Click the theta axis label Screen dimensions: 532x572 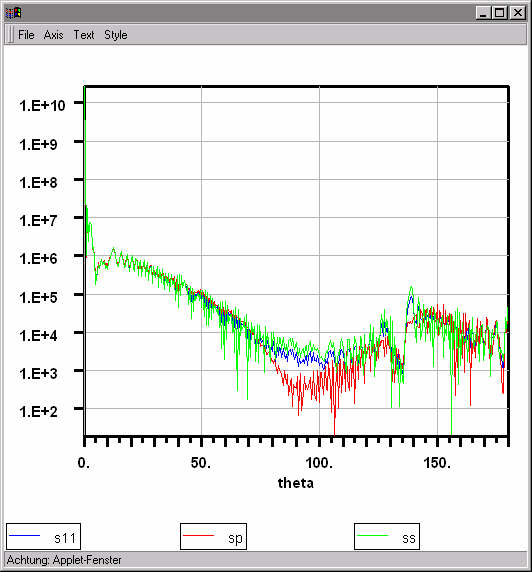pos(296,483)
